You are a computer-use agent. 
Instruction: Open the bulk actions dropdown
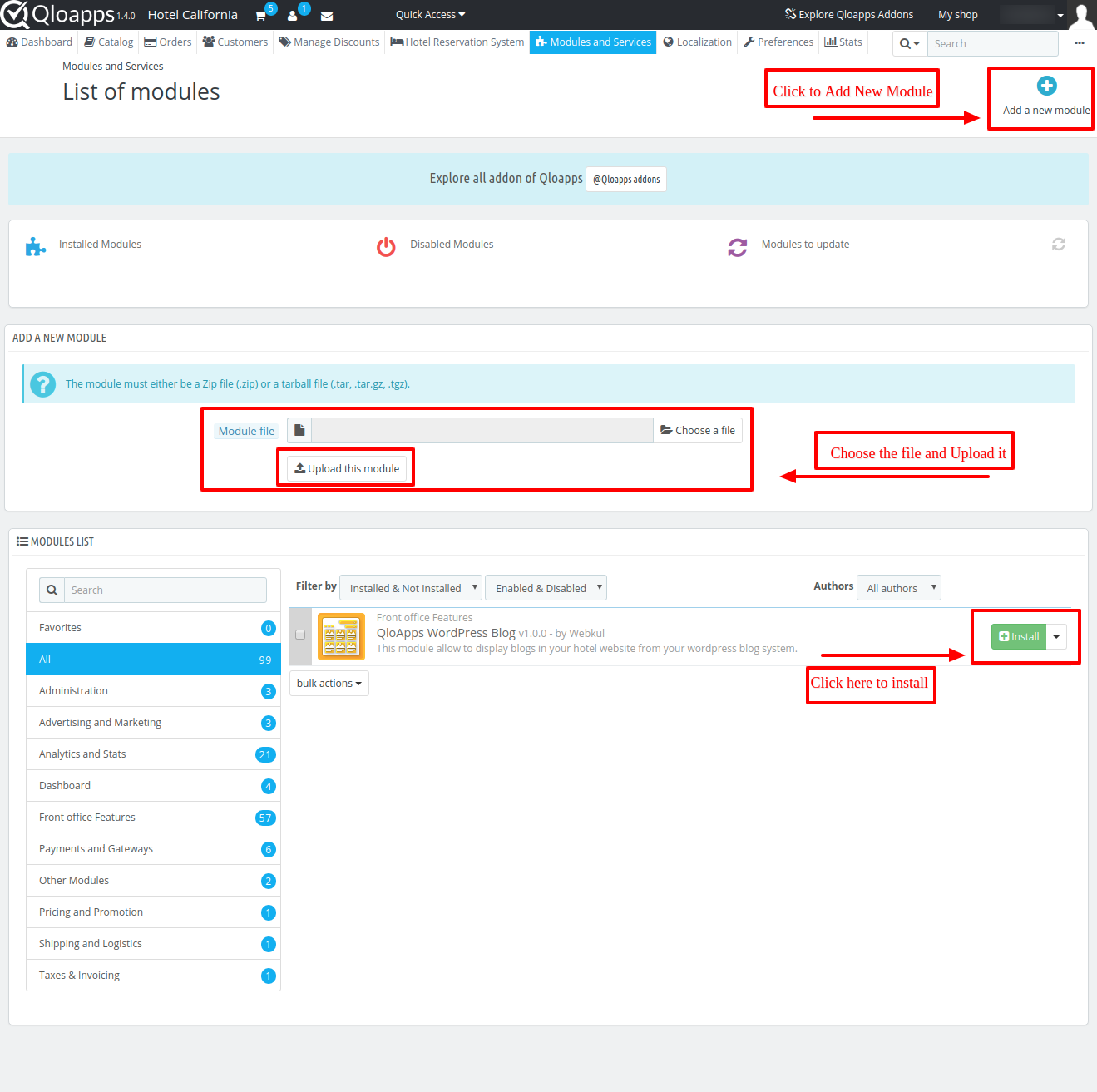click(329, 683)
